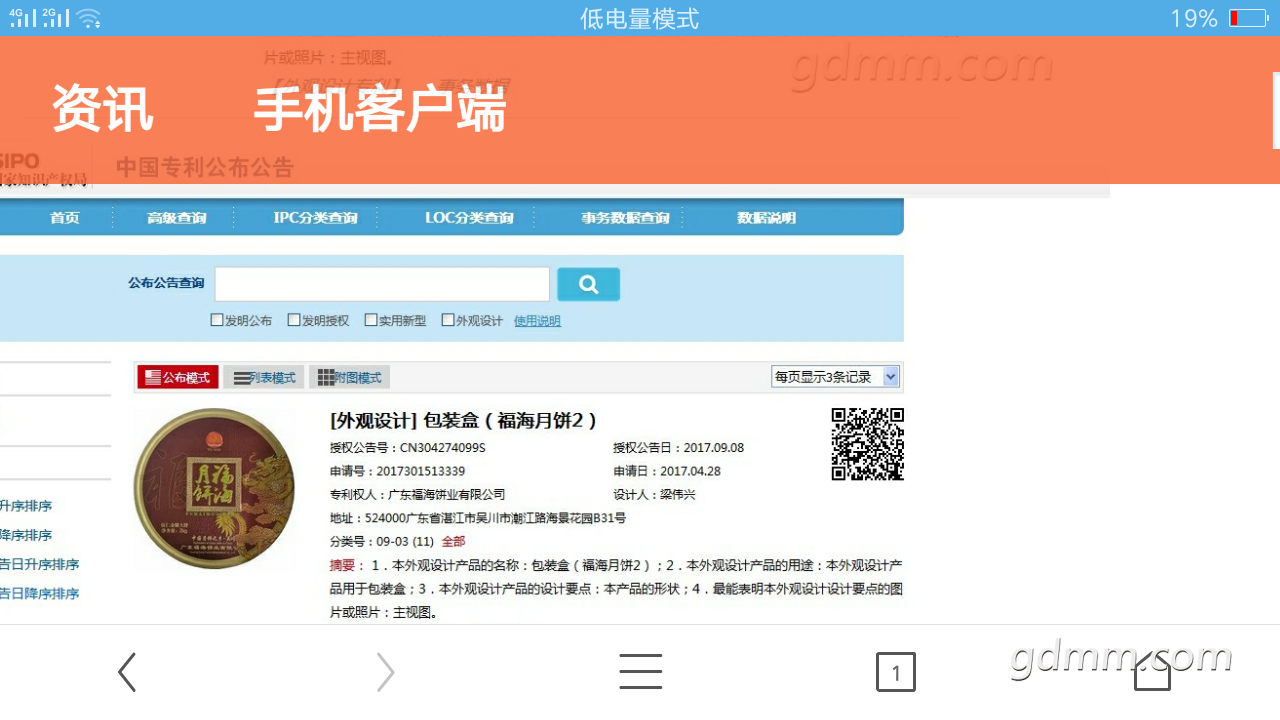1280x720 pixels.
Task: Open the IPC分类查询 nav item
Action: click(315, 218)
